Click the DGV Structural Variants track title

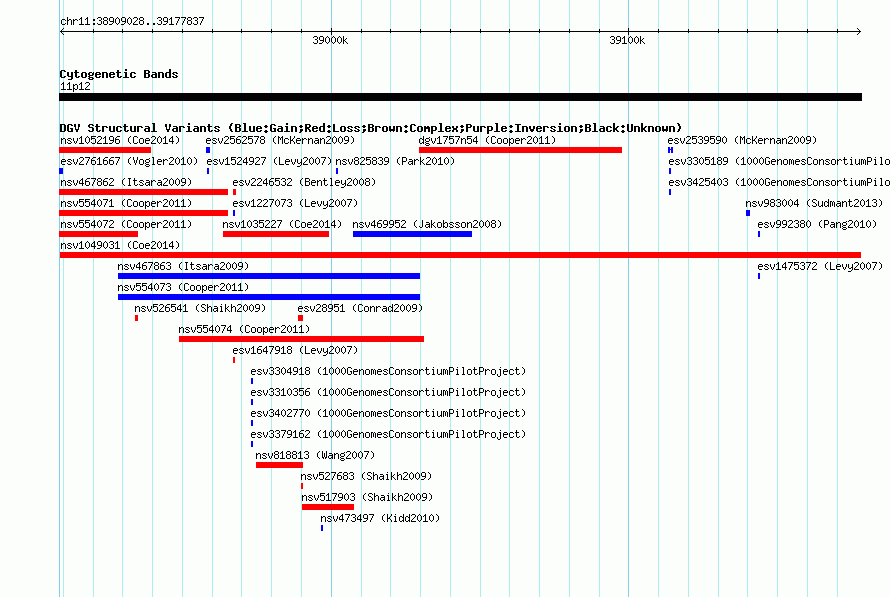click(371, 128)
